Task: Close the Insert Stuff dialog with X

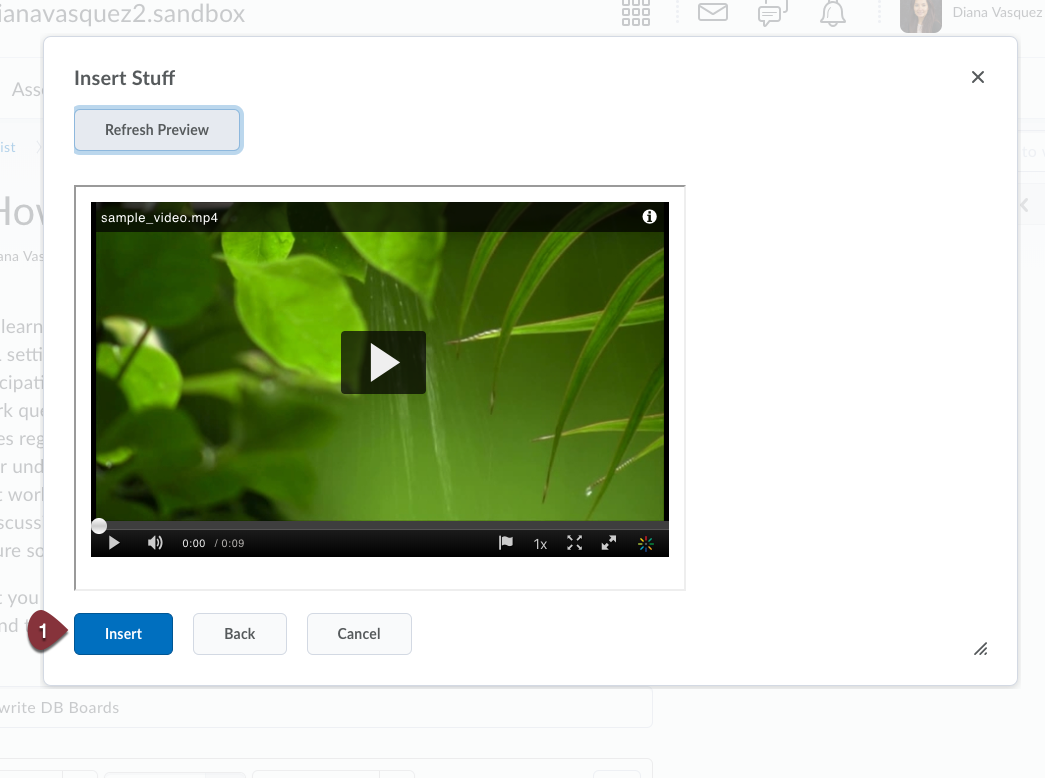Action: point(978,77)
